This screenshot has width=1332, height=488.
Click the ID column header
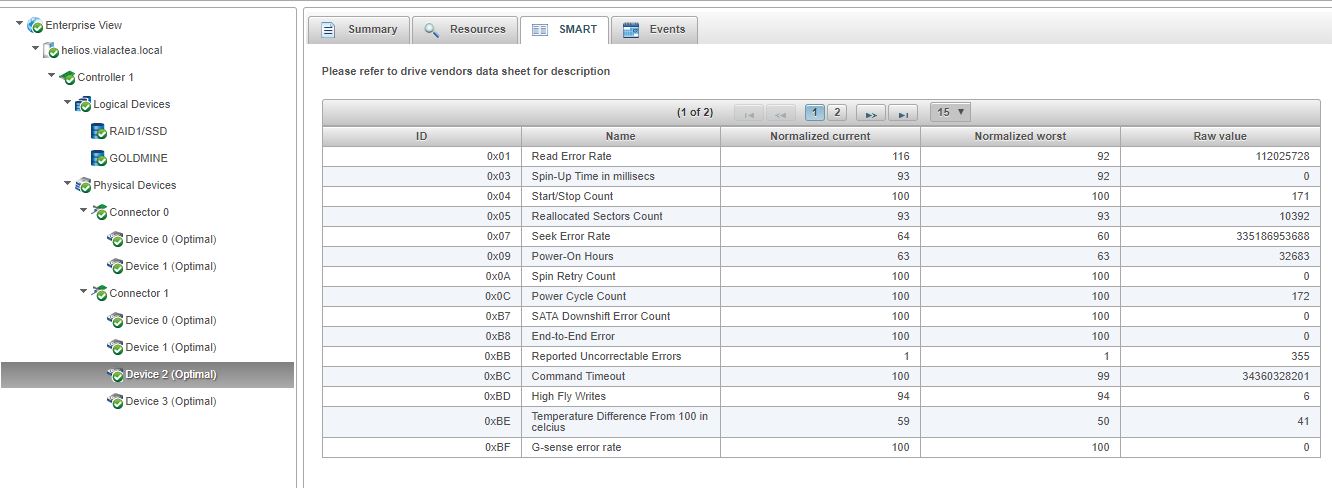(x=422, y=136)
